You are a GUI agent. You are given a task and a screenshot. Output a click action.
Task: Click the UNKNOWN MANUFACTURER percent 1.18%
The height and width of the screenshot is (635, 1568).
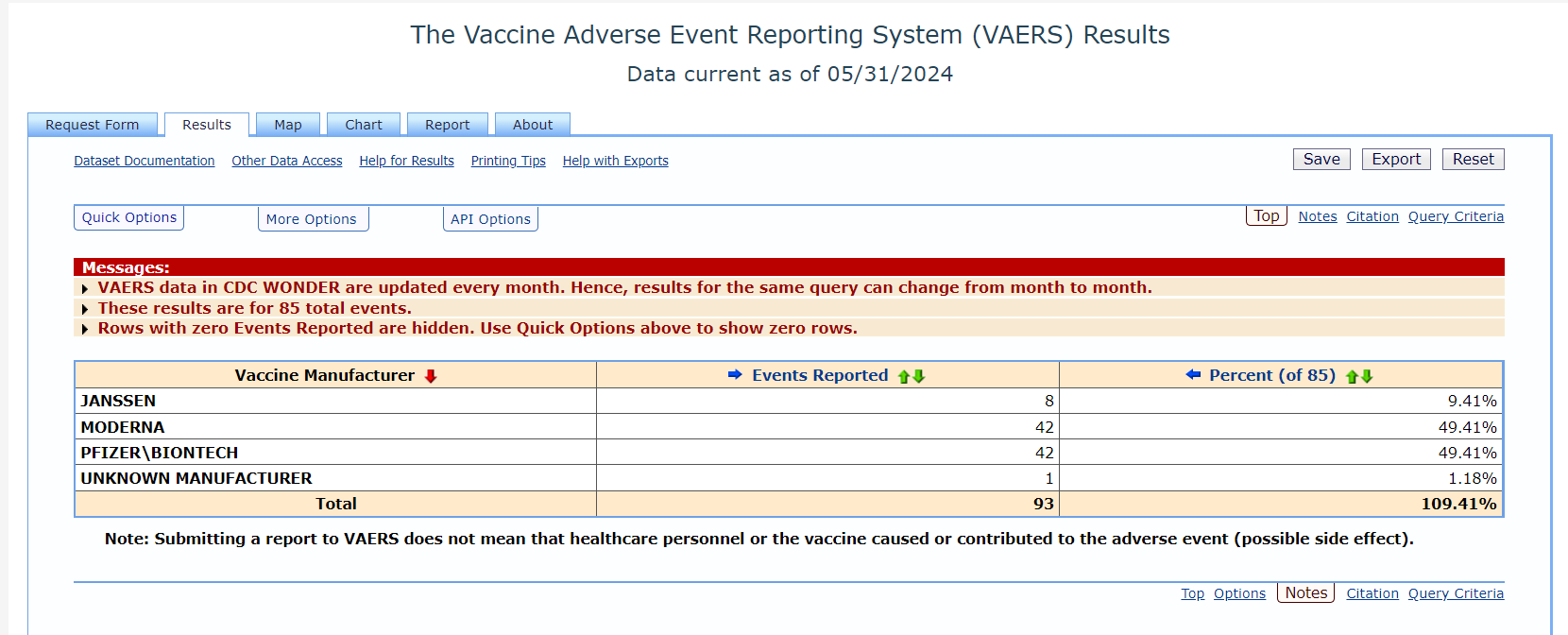point(1473,478)
